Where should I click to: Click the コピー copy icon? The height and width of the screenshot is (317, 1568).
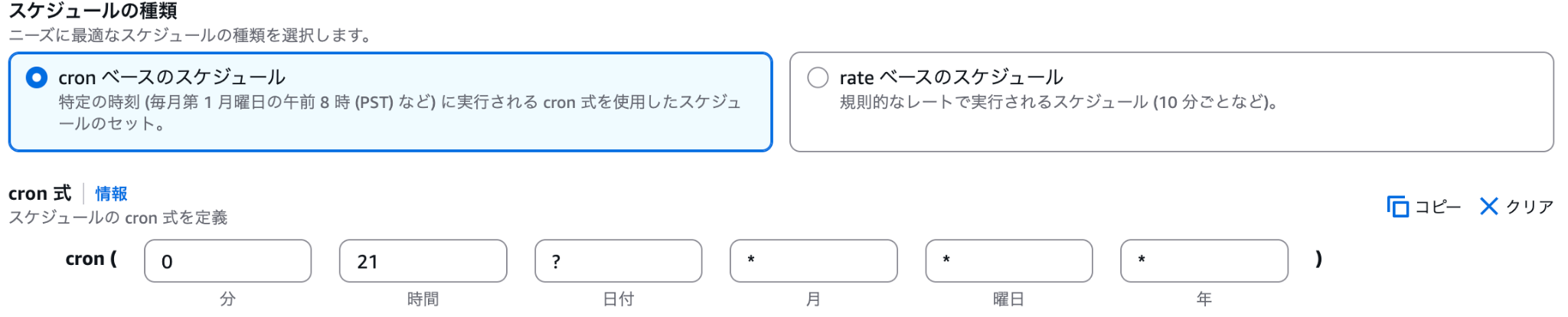1397,207
